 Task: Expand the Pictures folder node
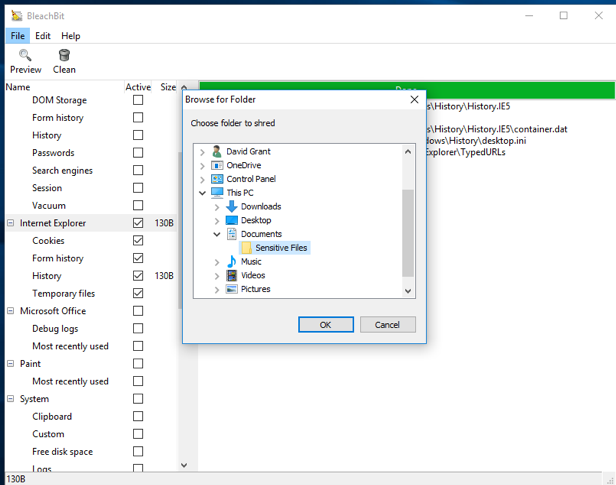217,289
